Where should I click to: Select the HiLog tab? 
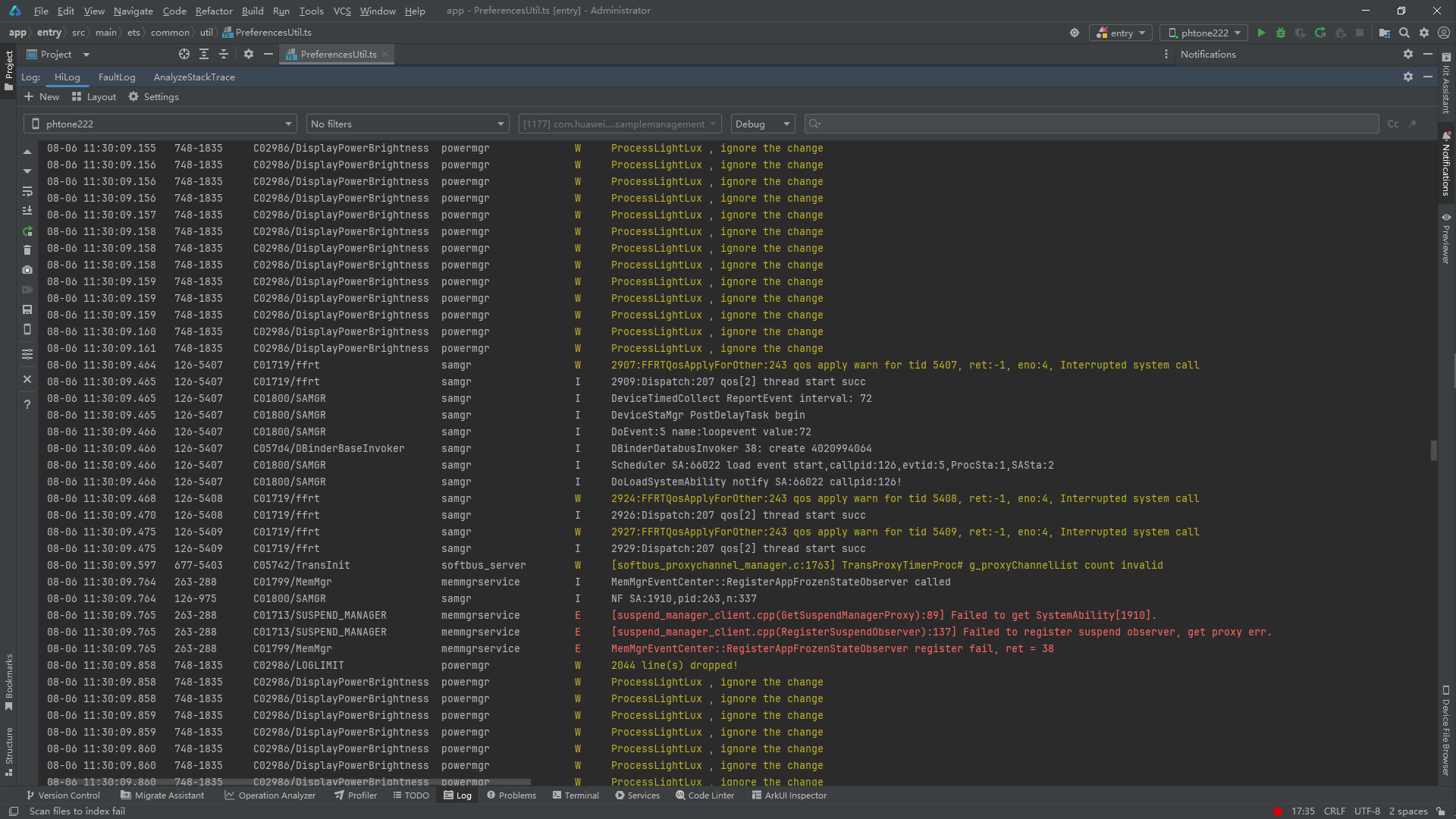point(67,77)
